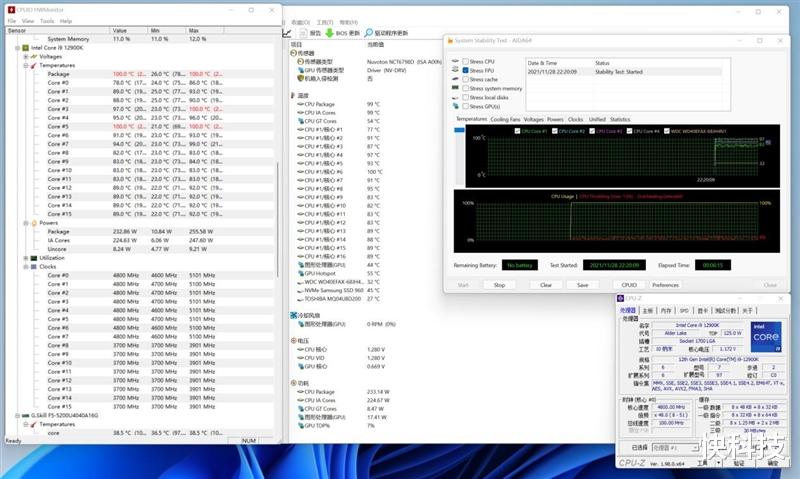The image size is (800, 479).
Task: Click the driver update magnifier icon
Action: click(x=369, y=33)
